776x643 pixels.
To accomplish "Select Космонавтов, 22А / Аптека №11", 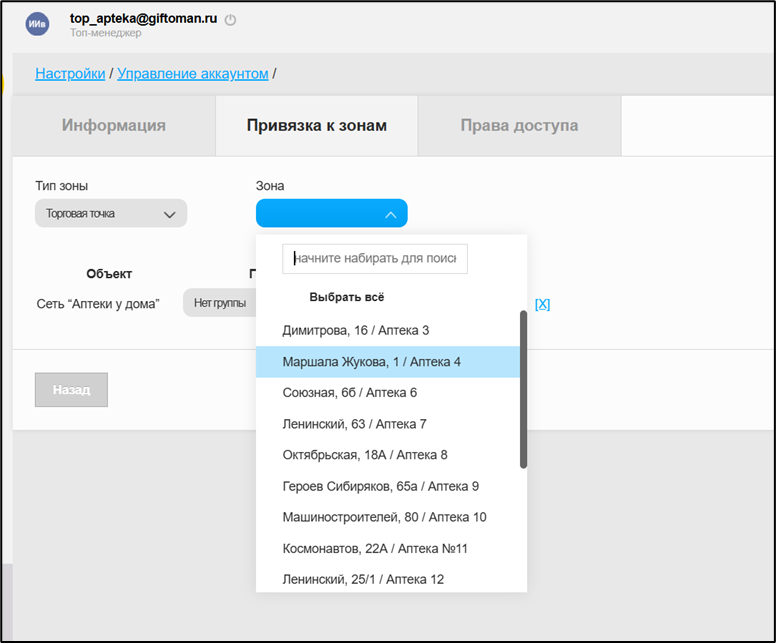I will (375, 548).
